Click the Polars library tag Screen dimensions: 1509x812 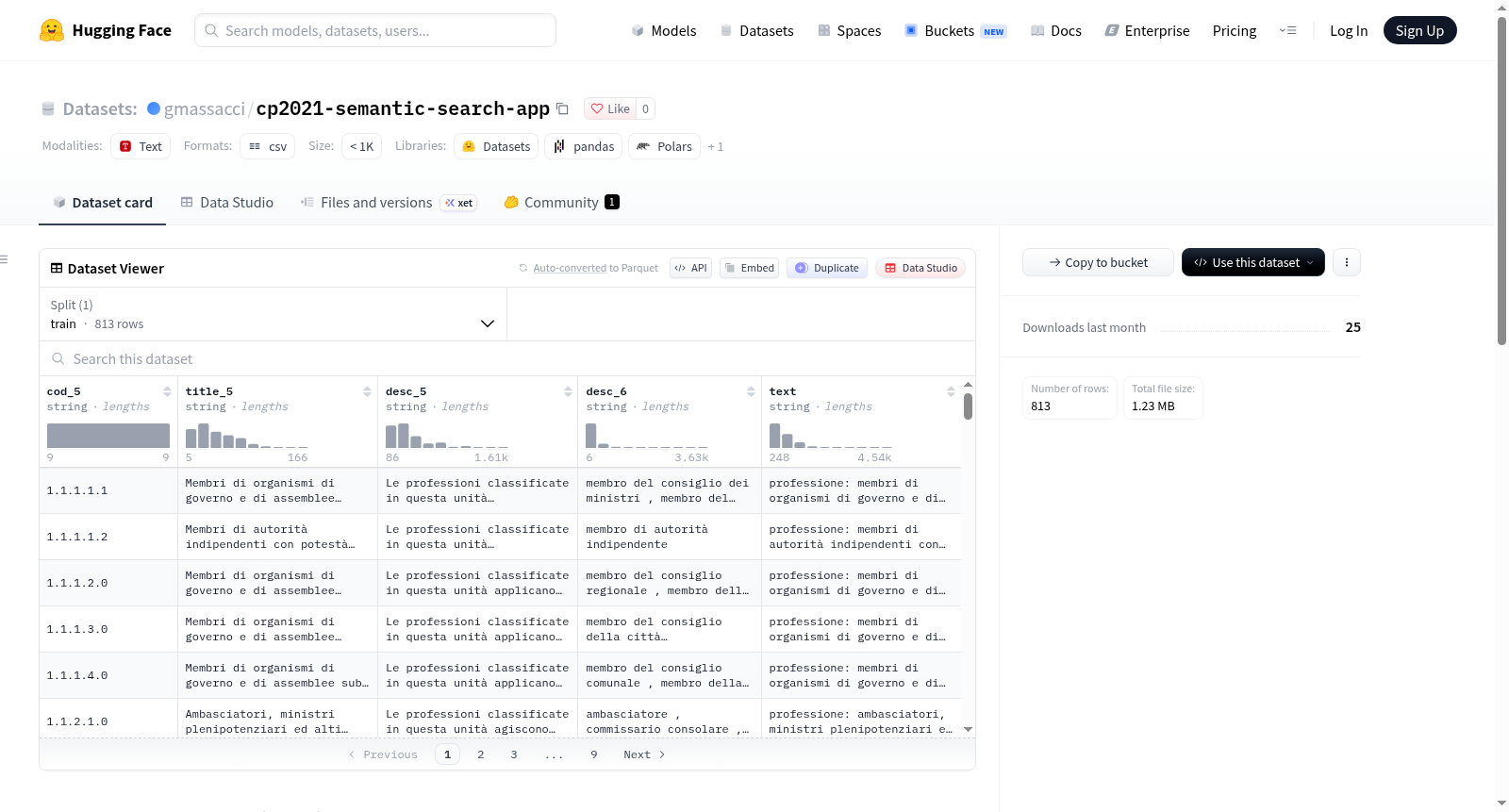pyautogui.click(x=664, y=146)
